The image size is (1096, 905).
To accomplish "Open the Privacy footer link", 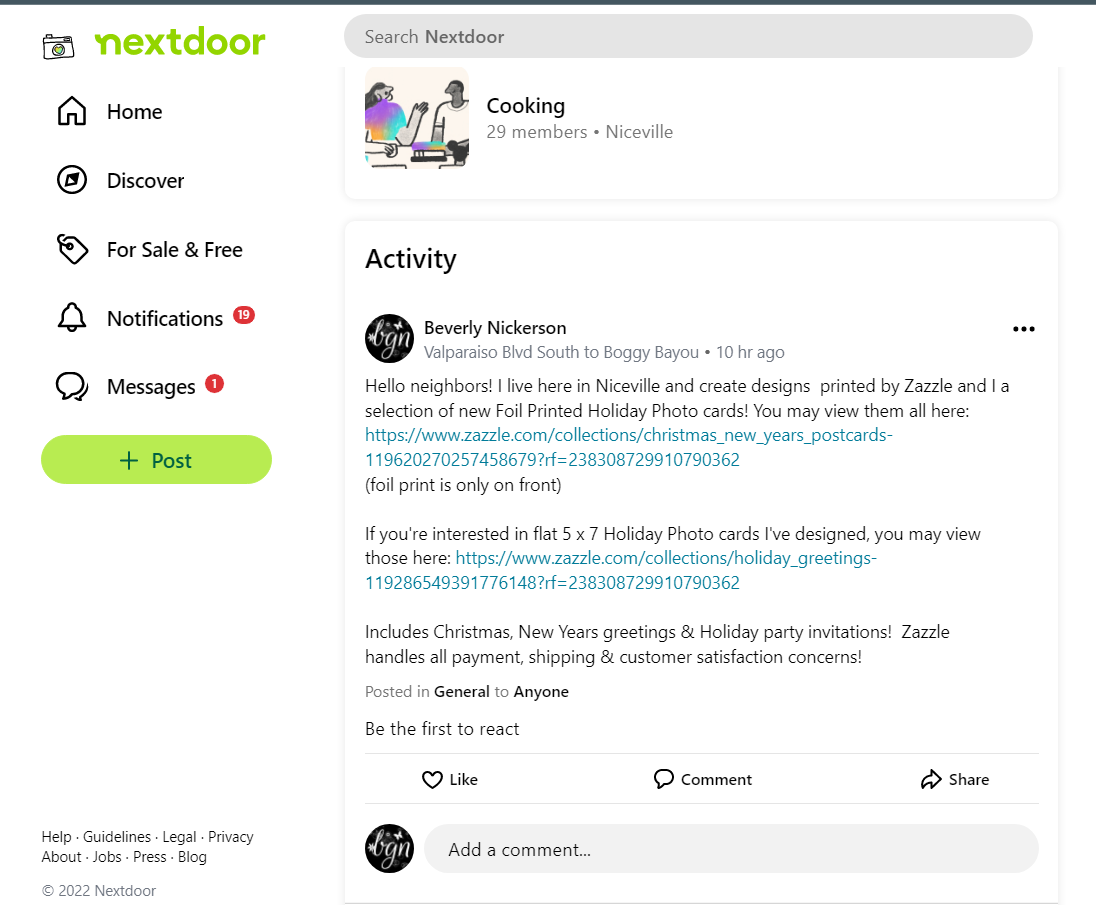I will pos(231,837).
